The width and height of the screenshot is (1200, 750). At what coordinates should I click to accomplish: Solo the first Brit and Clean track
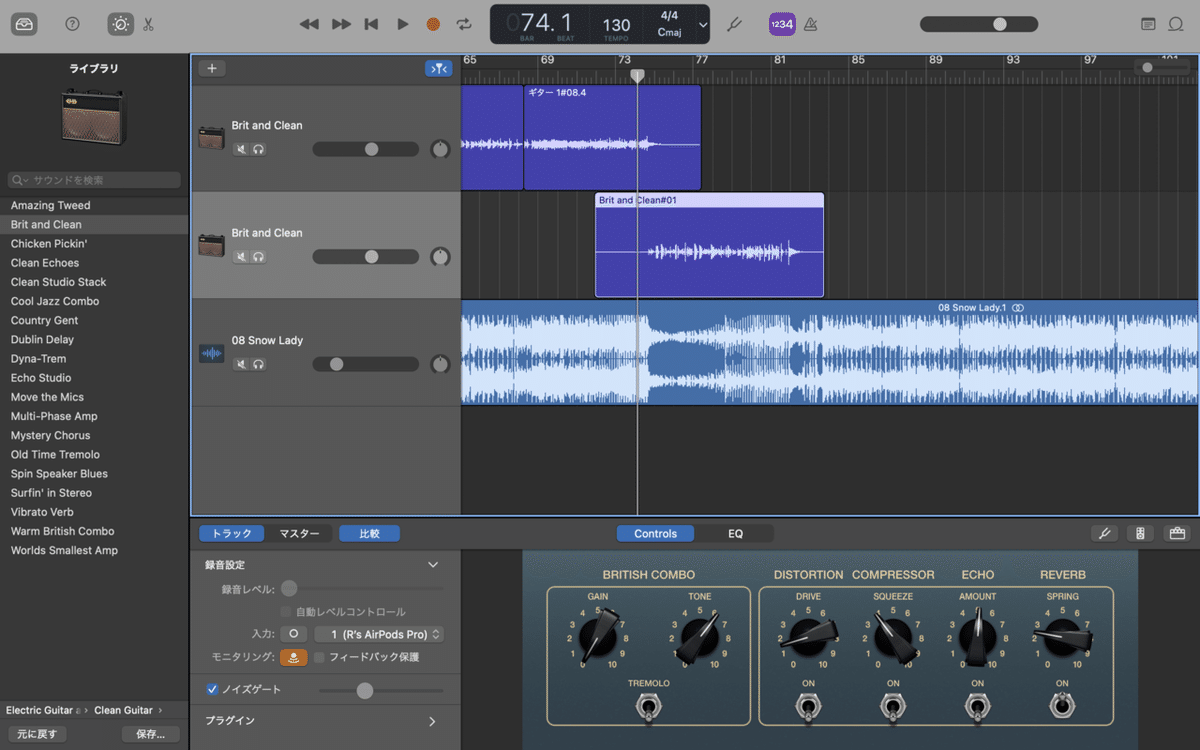click(259, 149)
